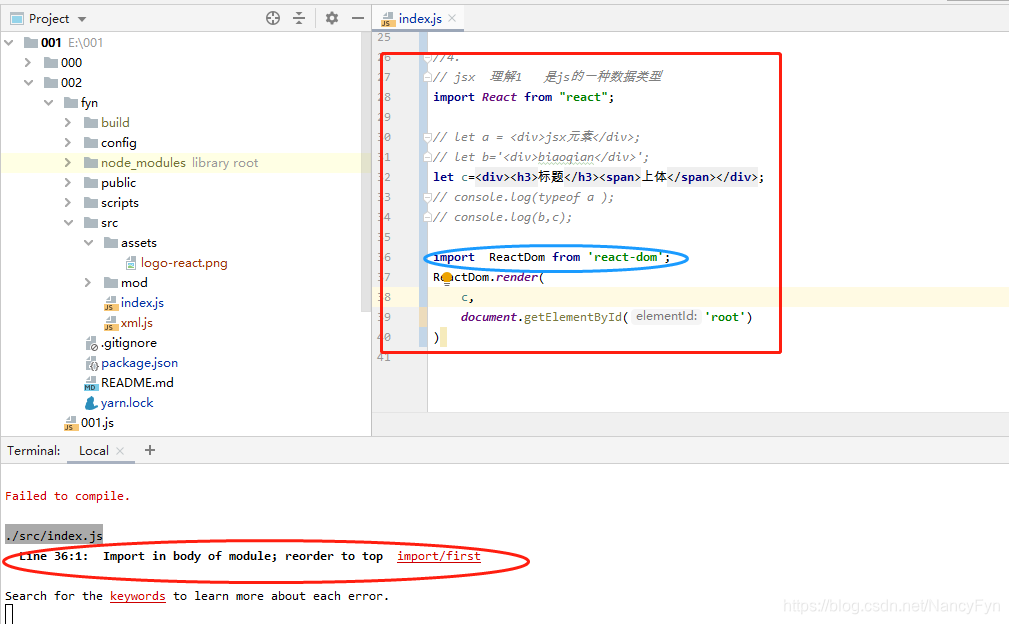Image resolution: width=1009 pixels, height=624 pixels.
Task: Click line number 25 in gutter
Action: tap(384, 37)
